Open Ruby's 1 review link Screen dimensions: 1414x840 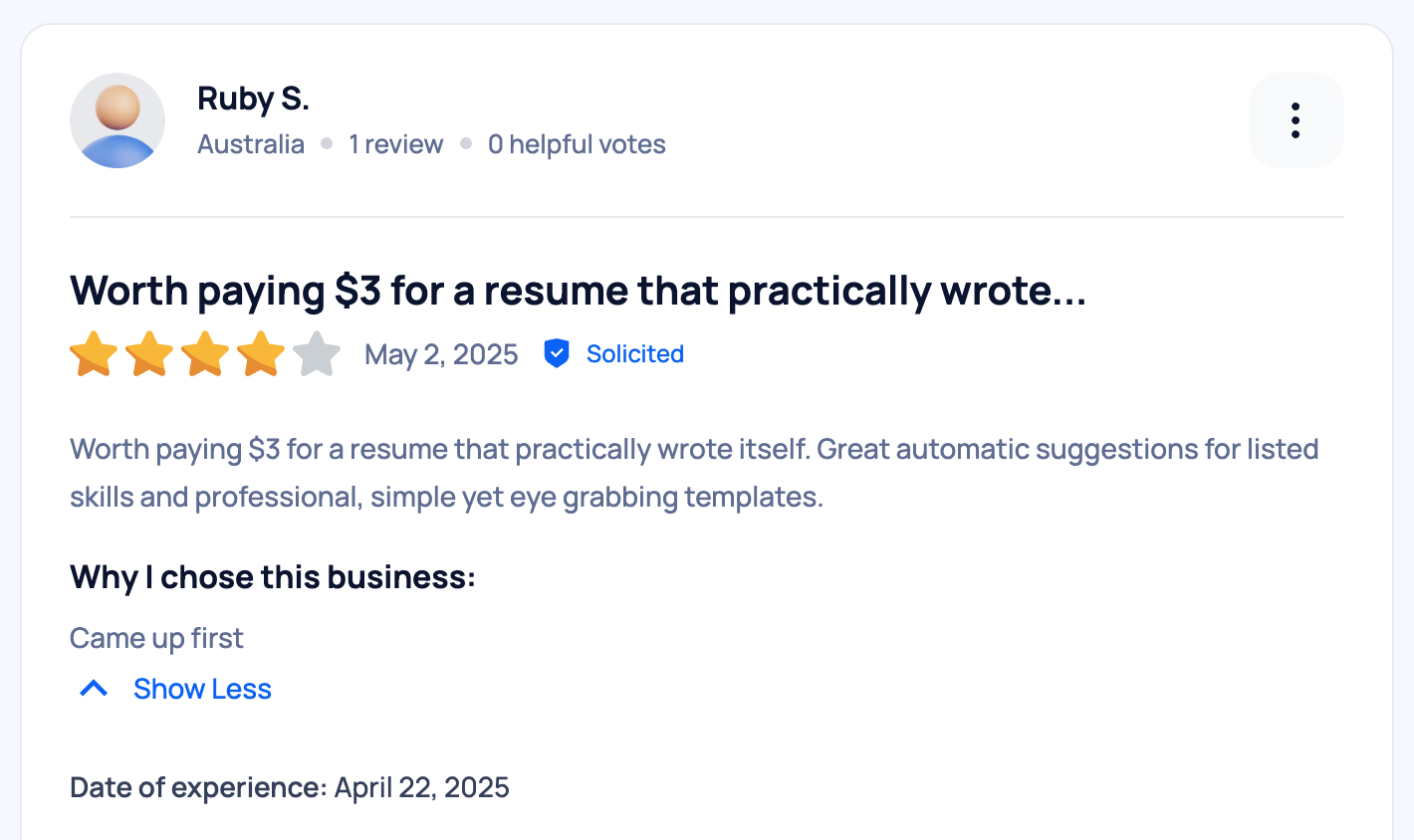pyautogui.click(x=394, y=143)
